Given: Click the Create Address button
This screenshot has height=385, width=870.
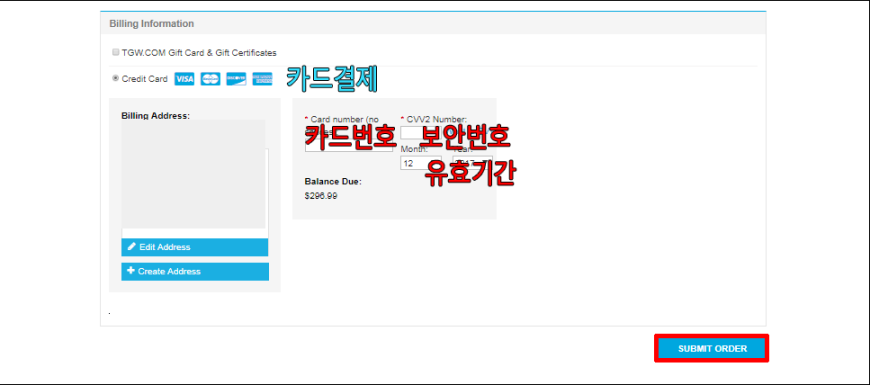Looking at the screenshot, I should pos(195,272).
